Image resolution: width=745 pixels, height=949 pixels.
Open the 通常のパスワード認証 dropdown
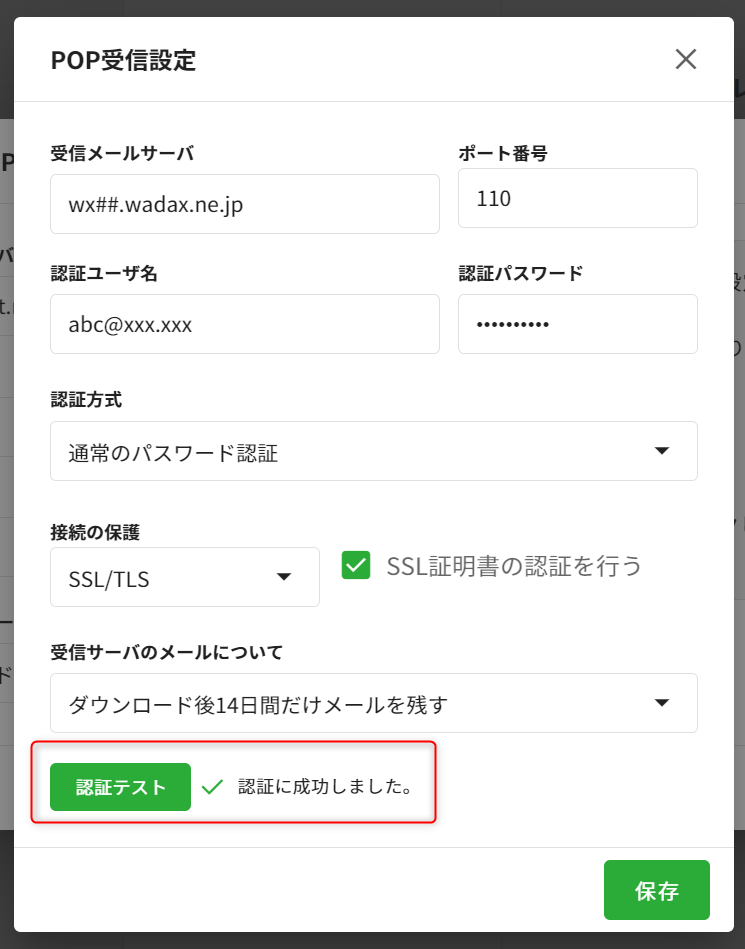click(x=374, y=452)
